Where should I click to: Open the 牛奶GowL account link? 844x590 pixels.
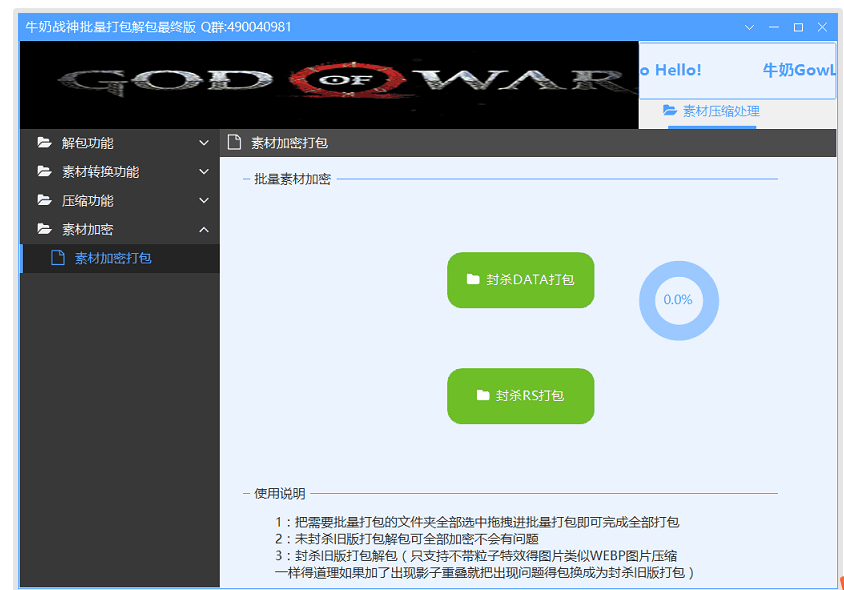tap(800, 70)
